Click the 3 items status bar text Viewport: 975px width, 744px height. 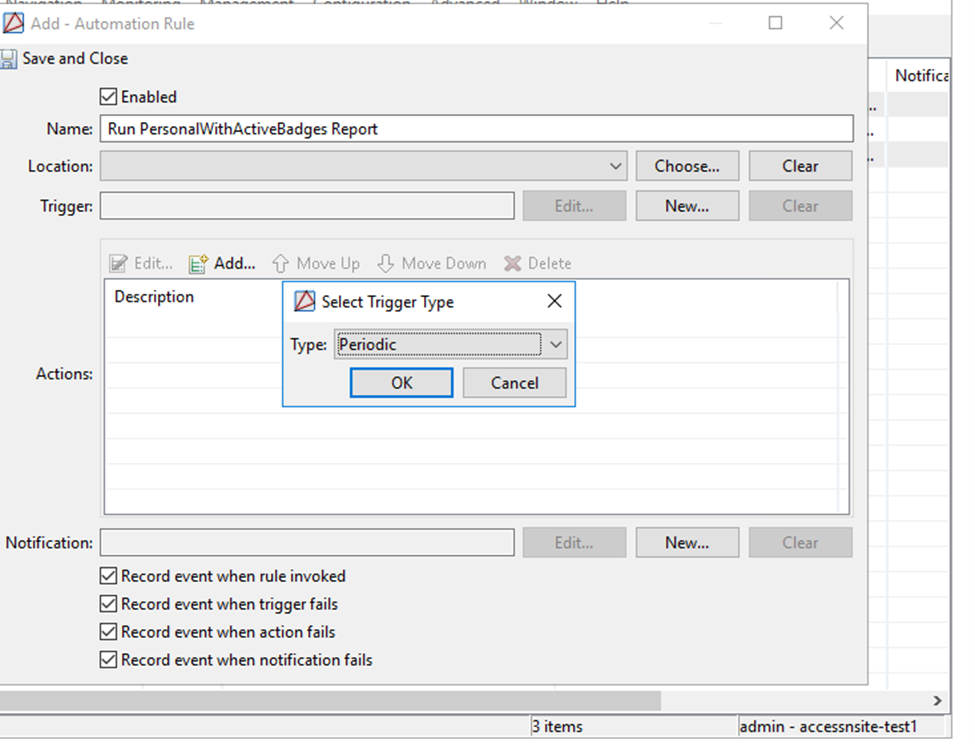click(557, 726)
